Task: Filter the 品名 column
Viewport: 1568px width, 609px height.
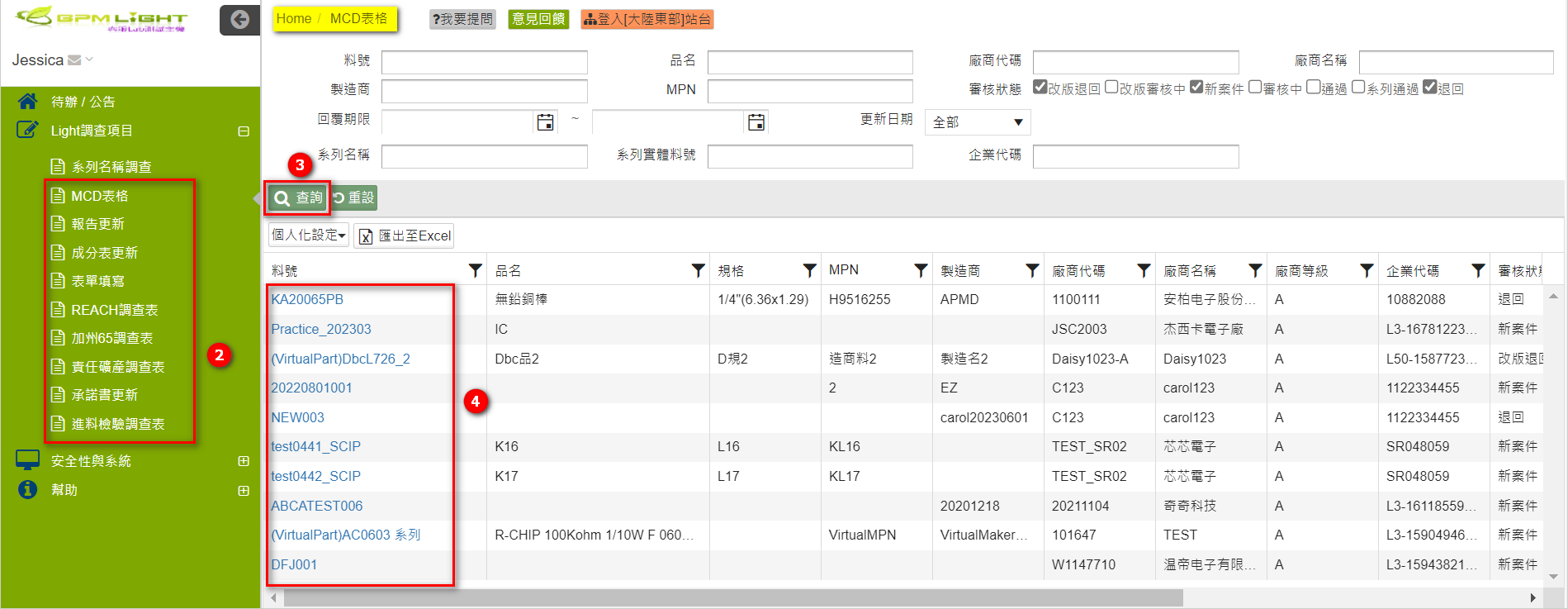Action: (699, 270)
